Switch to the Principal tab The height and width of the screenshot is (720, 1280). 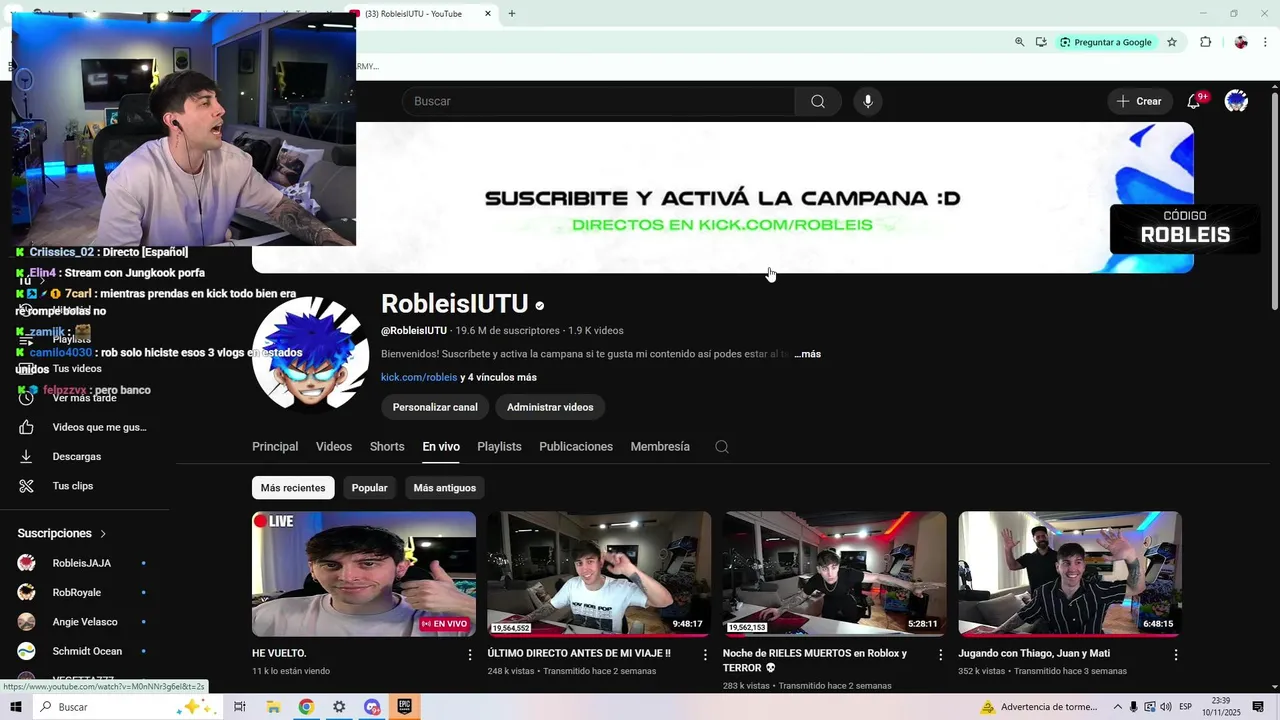pyautogui.click(x=275, y=447)
